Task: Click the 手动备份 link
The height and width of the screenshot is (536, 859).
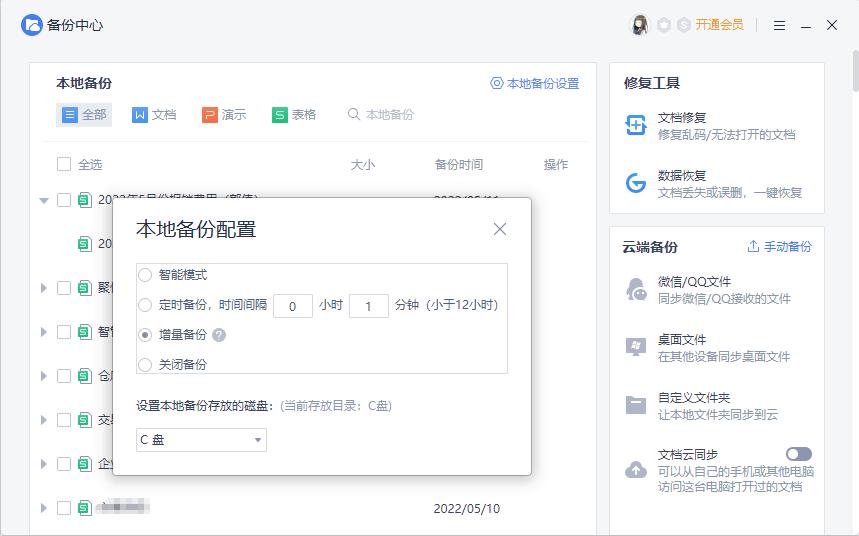Action: 788,247
